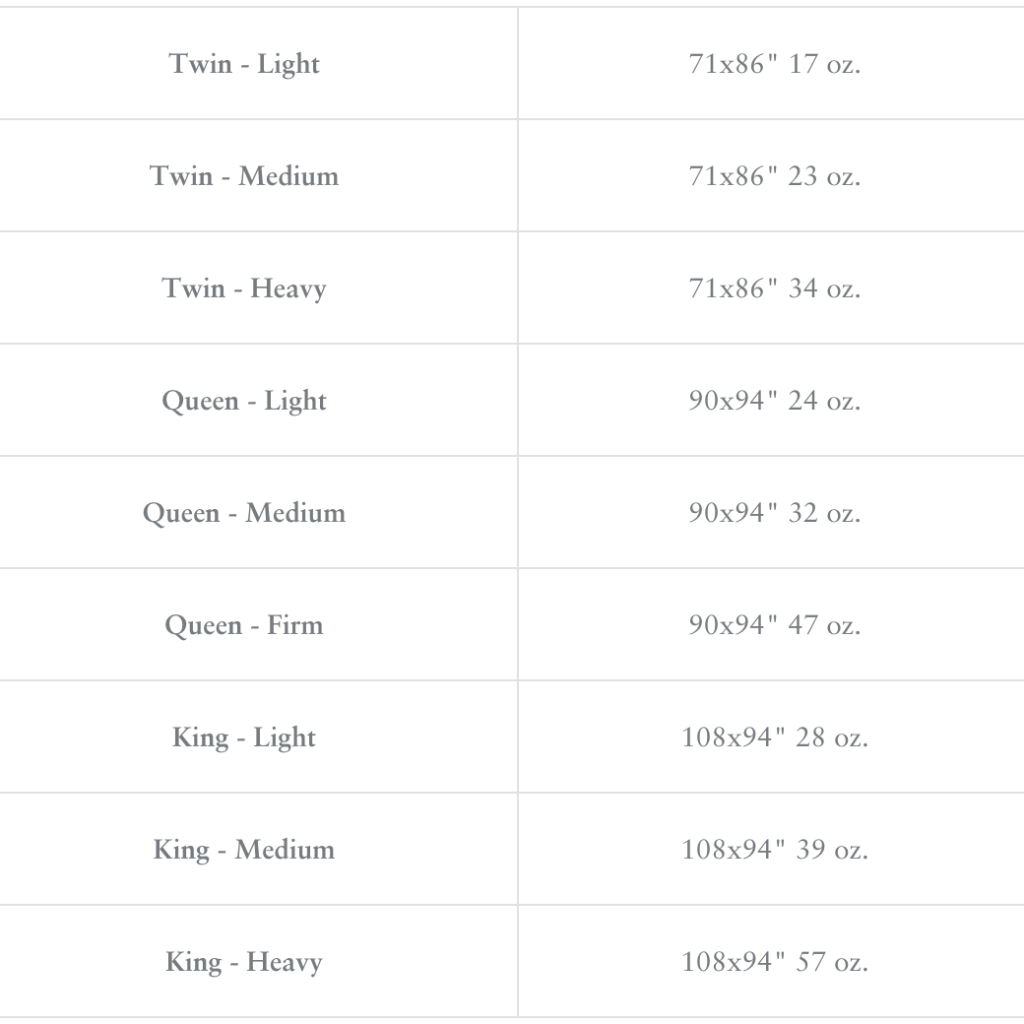Click the 'Queen - Medium' label
Screen dimensions: 1024x1024
(x=244, y=513)
